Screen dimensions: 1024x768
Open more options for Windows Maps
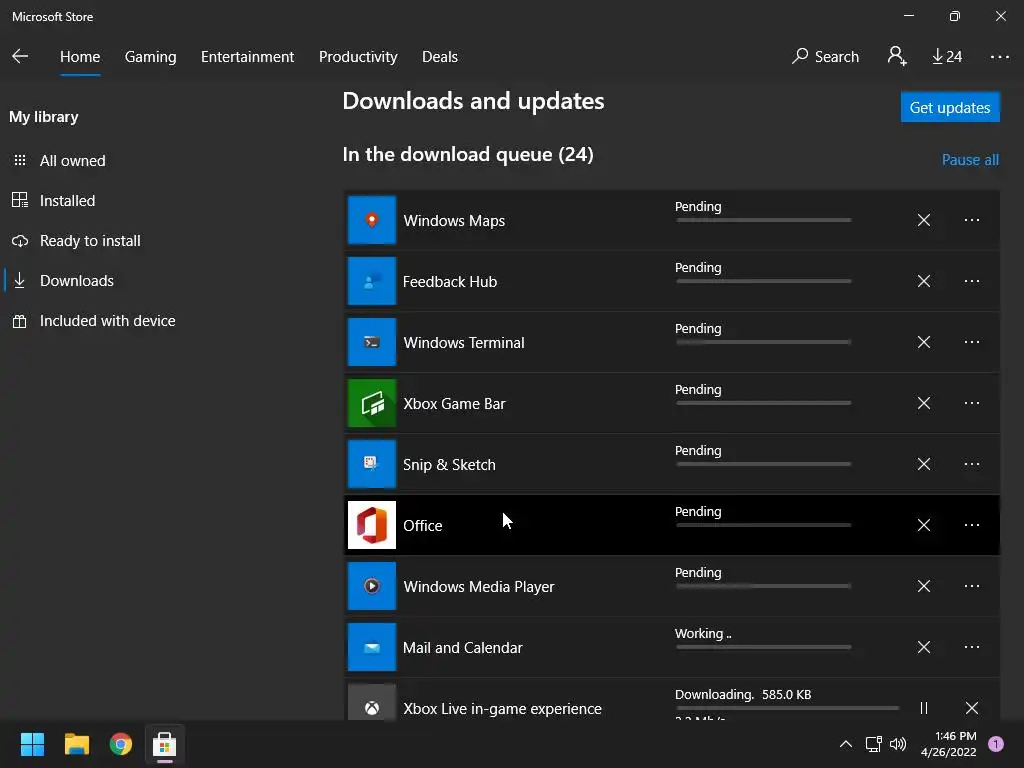(x=972, y=220)
